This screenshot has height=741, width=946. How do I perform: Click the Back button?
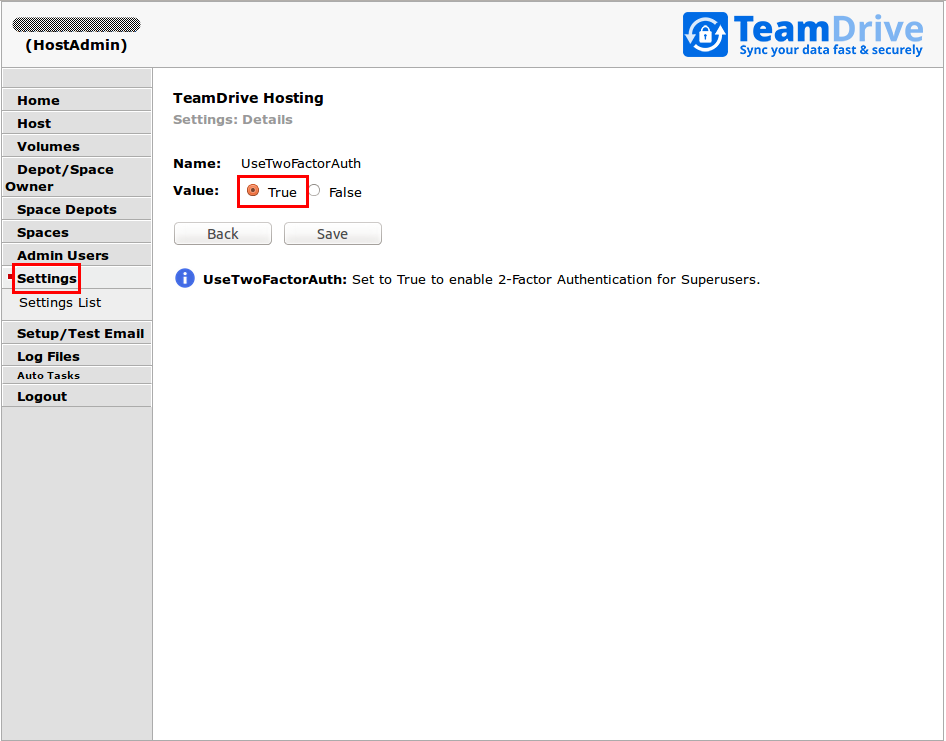tap(223, 234)
